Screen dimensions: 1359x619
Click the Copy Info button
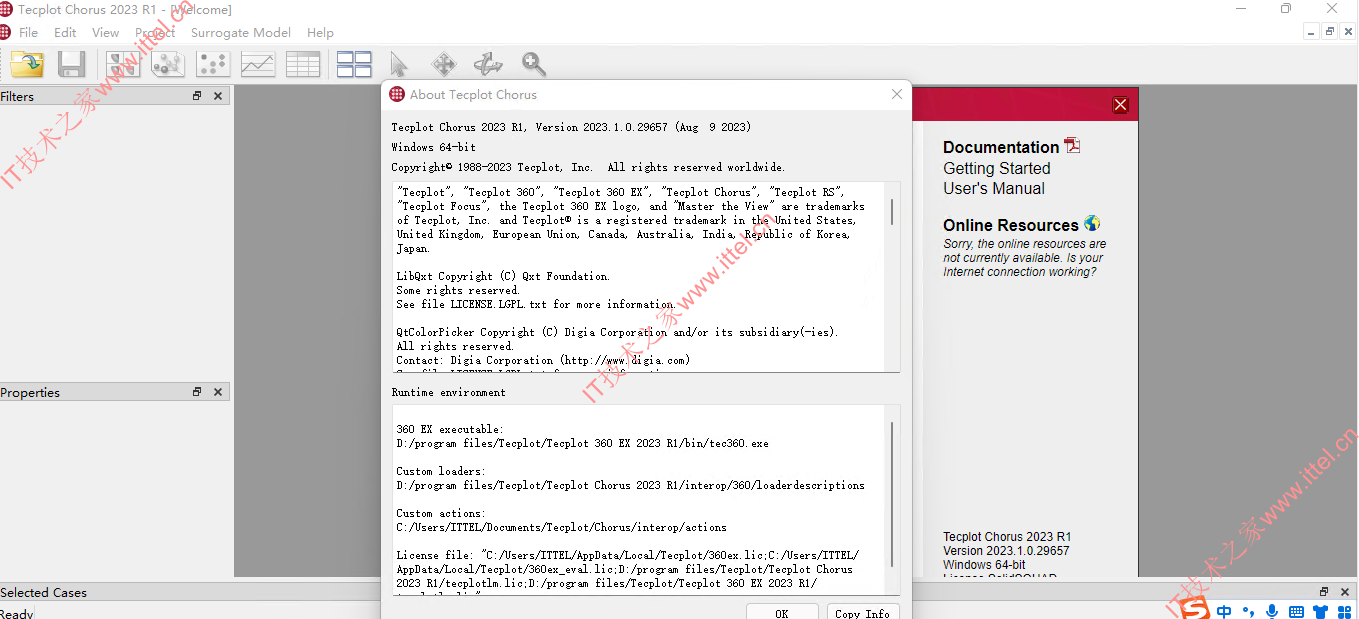pyautogui.click(x=862, y=612)
